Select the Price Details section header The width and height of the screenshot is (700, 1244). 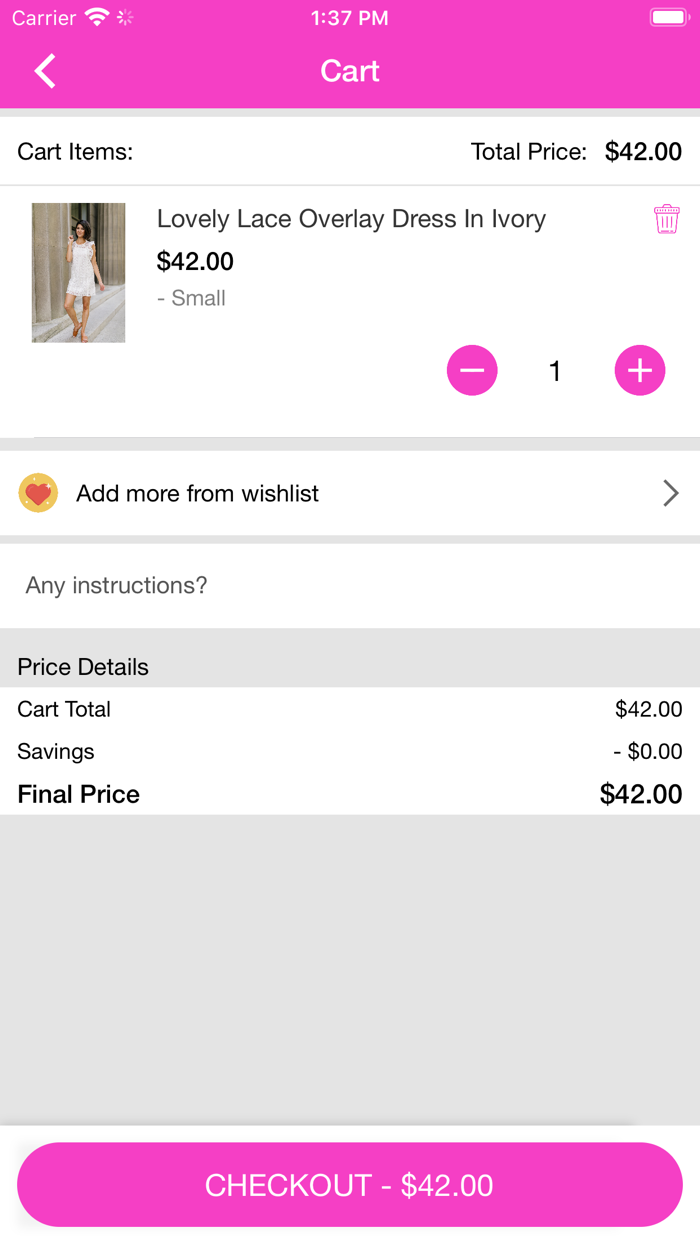(x=83, y=666)
